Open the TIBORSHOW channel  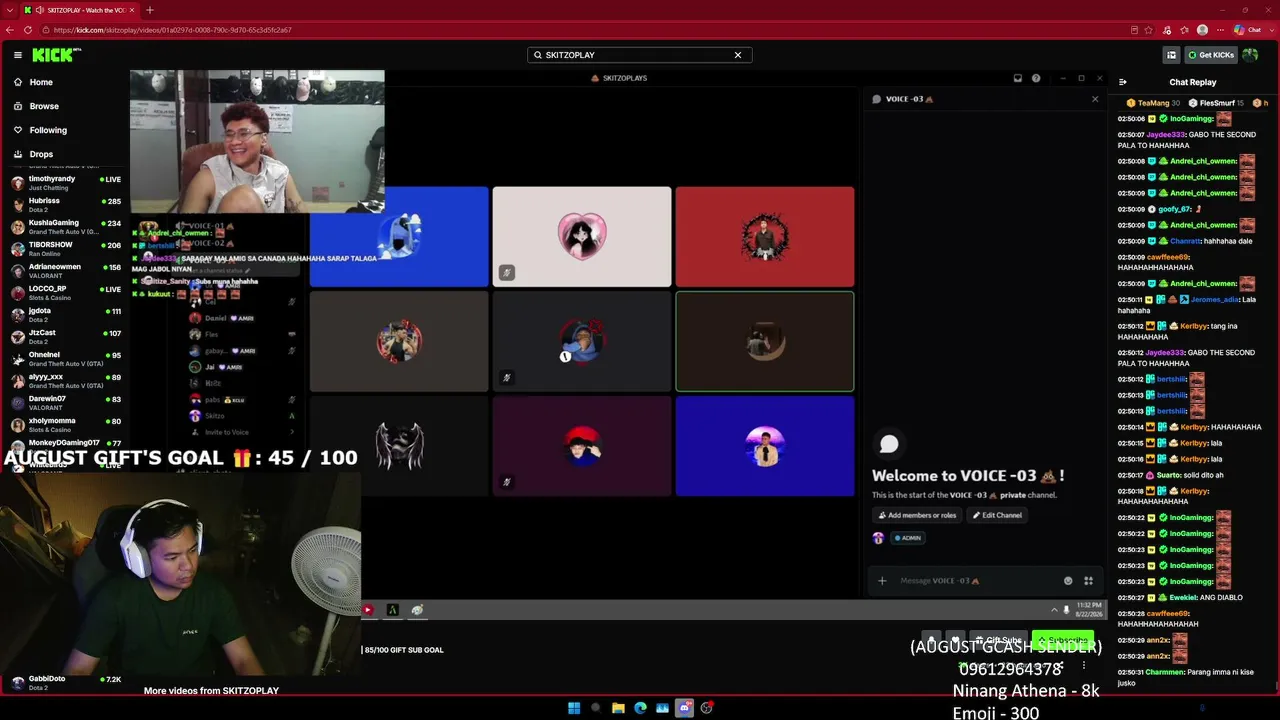coord(64,249)
